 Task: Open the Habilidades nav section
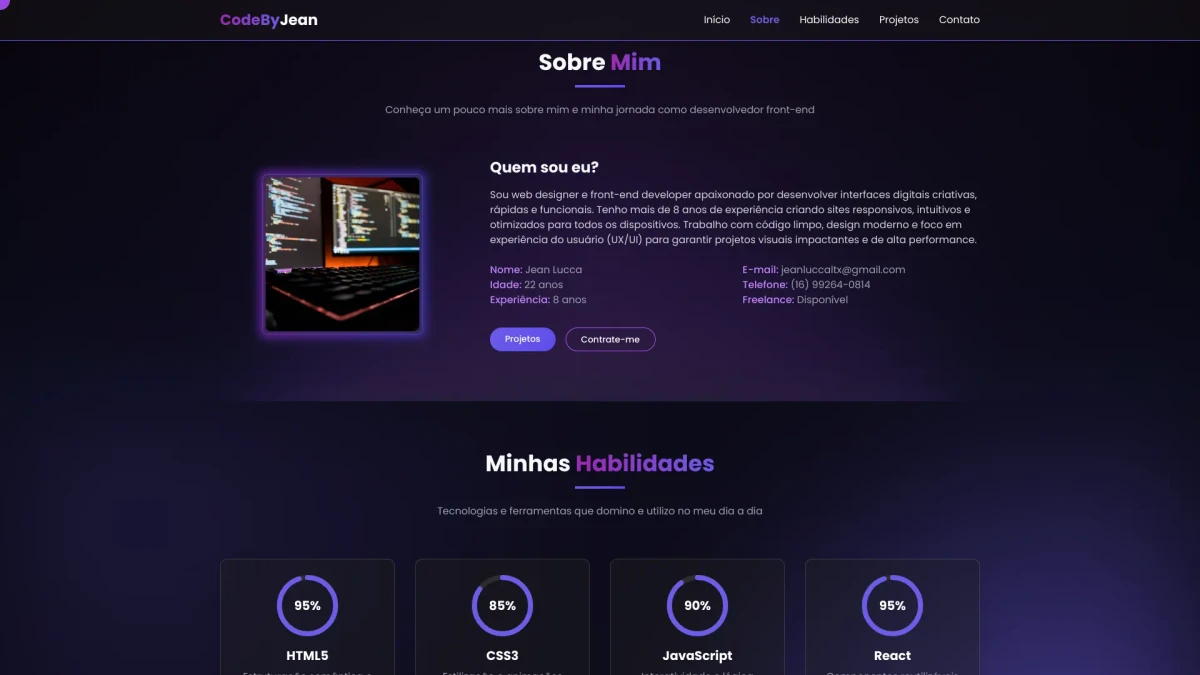tap(829, 20)
